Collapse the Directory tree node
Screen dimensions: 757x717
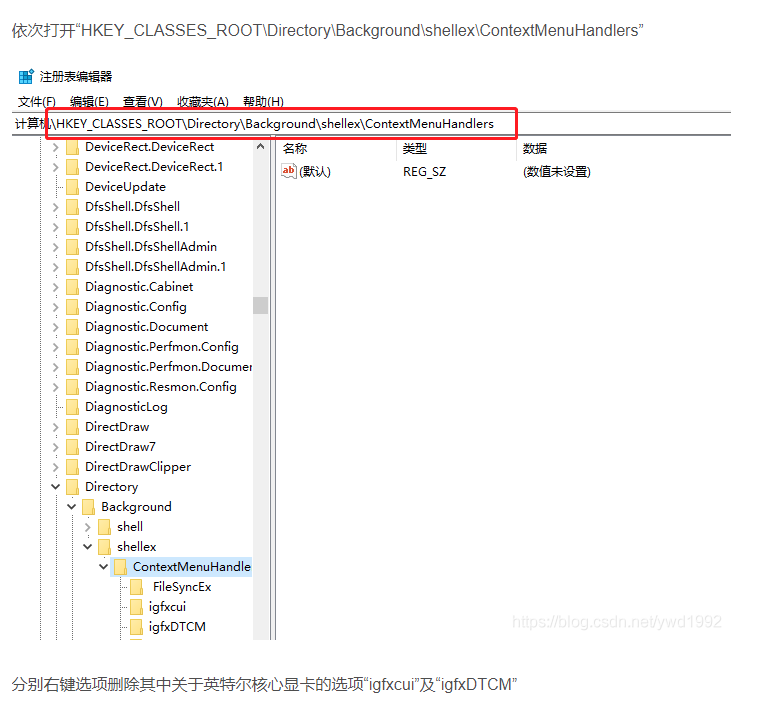55,487
